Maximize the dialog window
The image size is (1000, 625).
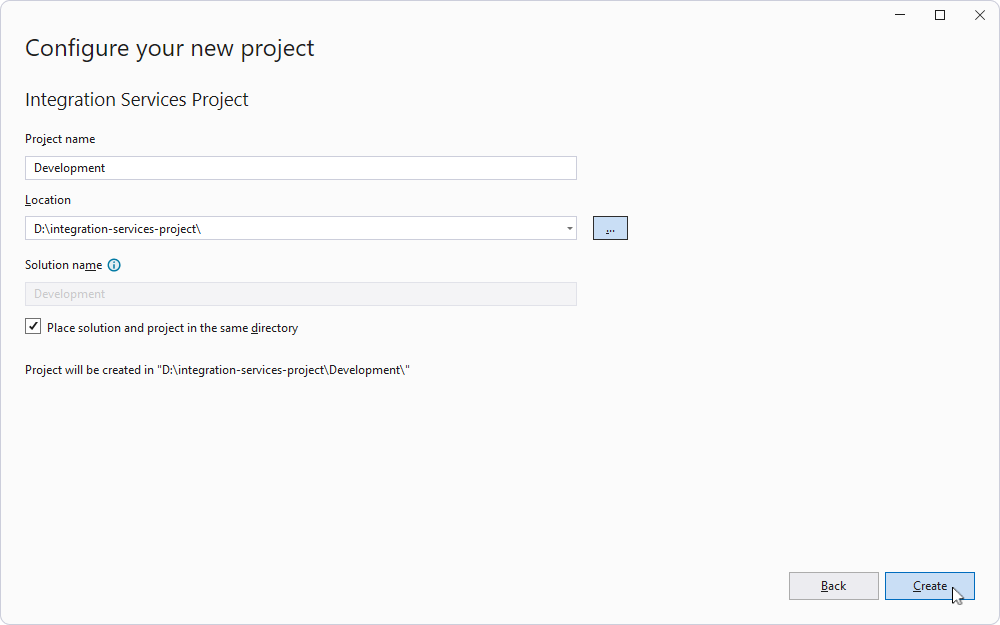pyautogui.click(x=939, y=15)
